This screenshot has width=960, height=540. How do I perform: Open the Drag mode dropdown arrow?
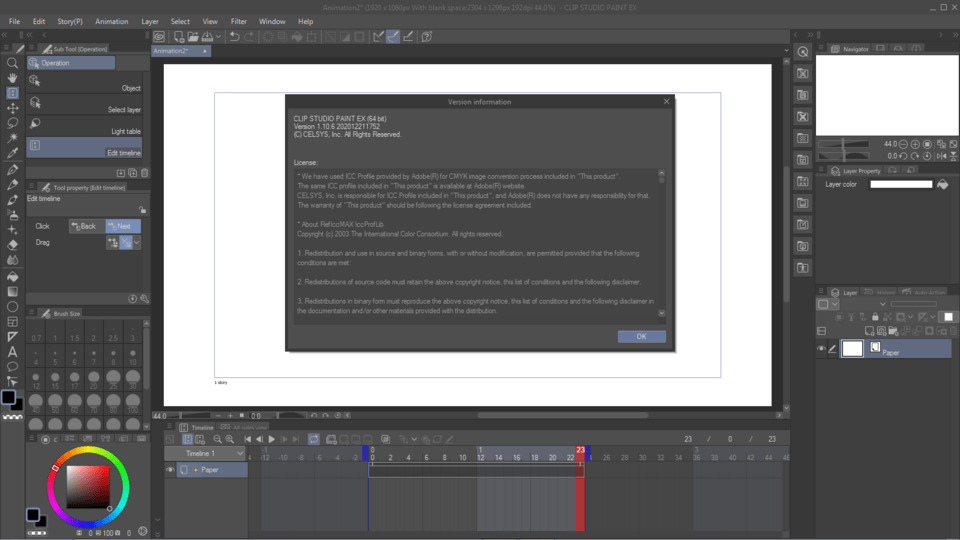[137, 243]
